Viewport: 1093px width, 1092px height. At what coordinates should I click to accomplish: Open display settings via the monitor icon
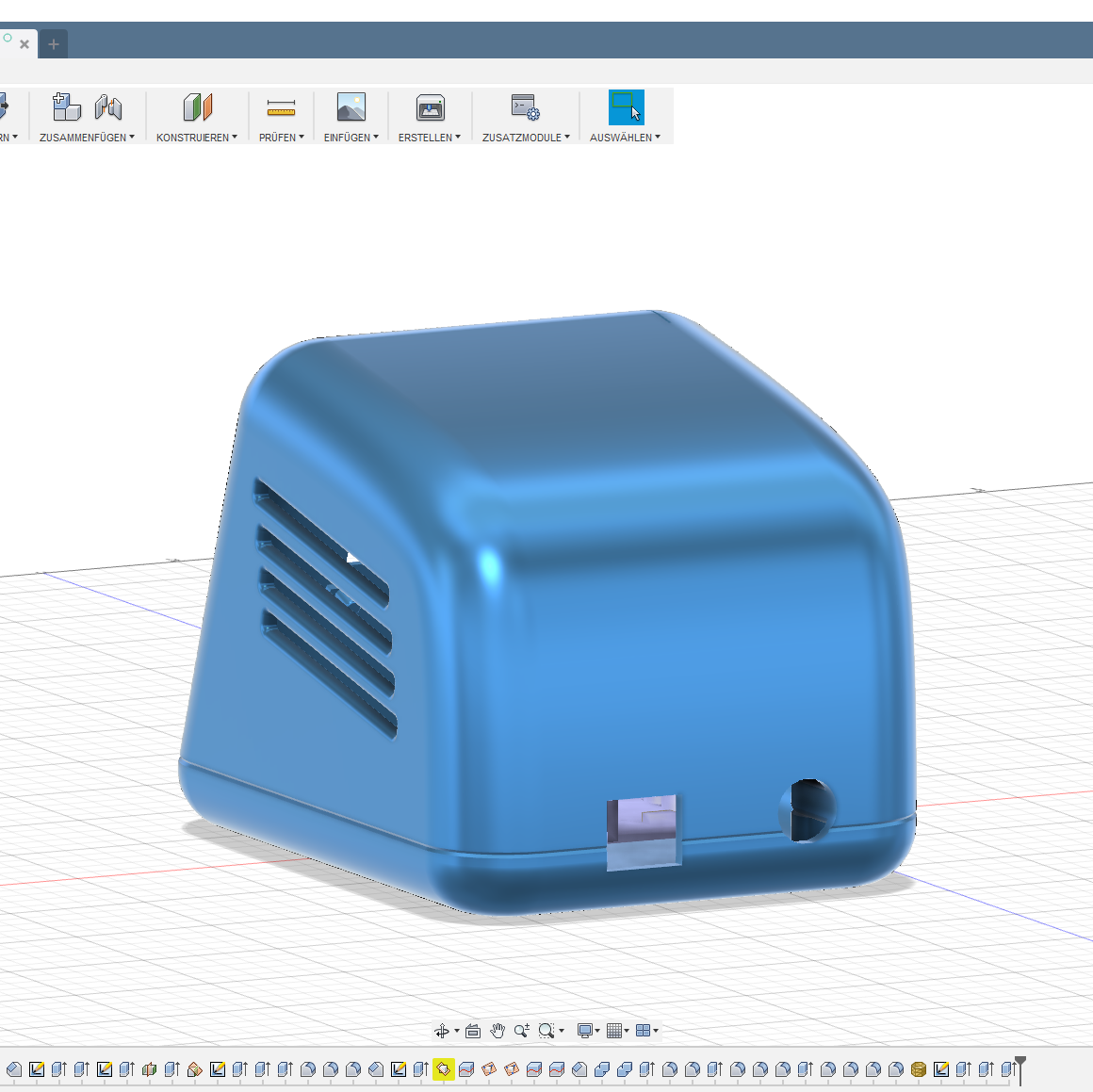[x=584, y=1030]
